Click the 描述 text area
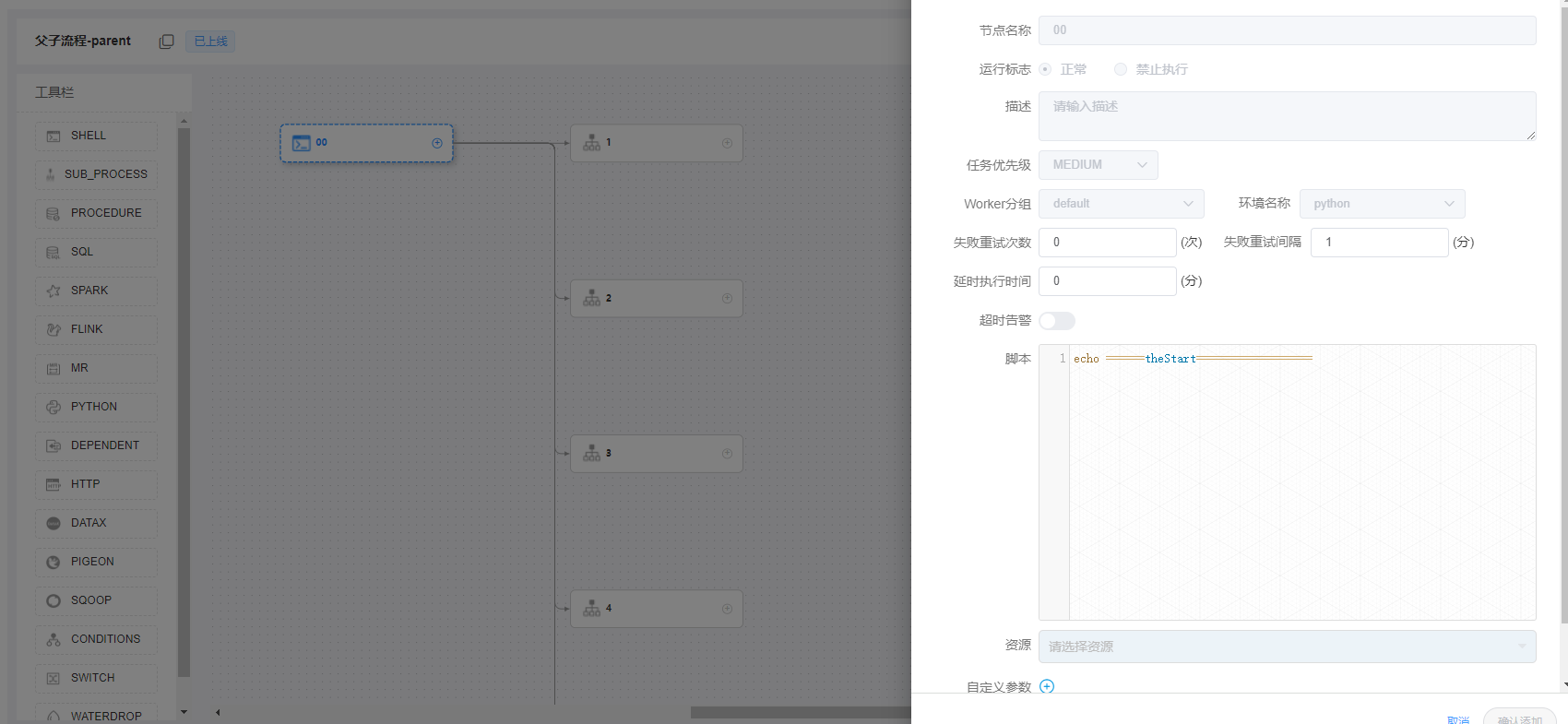 coord(1288,116)
